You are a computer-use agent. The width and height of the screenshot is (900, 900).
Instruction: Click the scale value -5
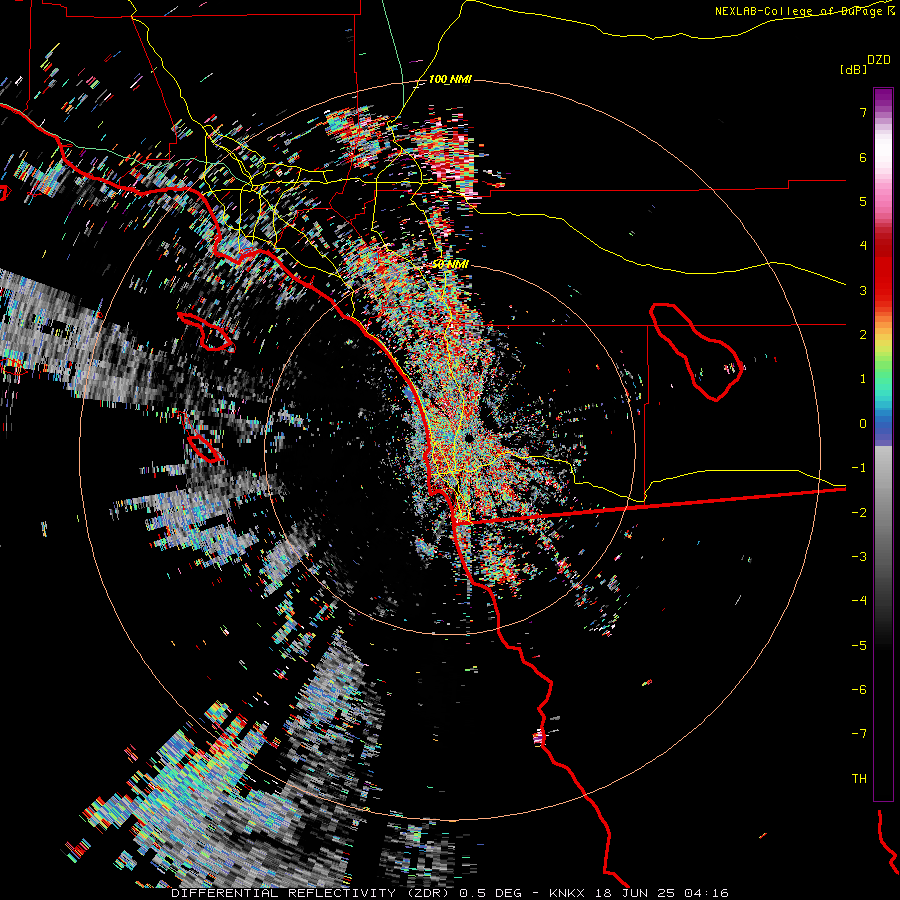click(x=859, y=646)
